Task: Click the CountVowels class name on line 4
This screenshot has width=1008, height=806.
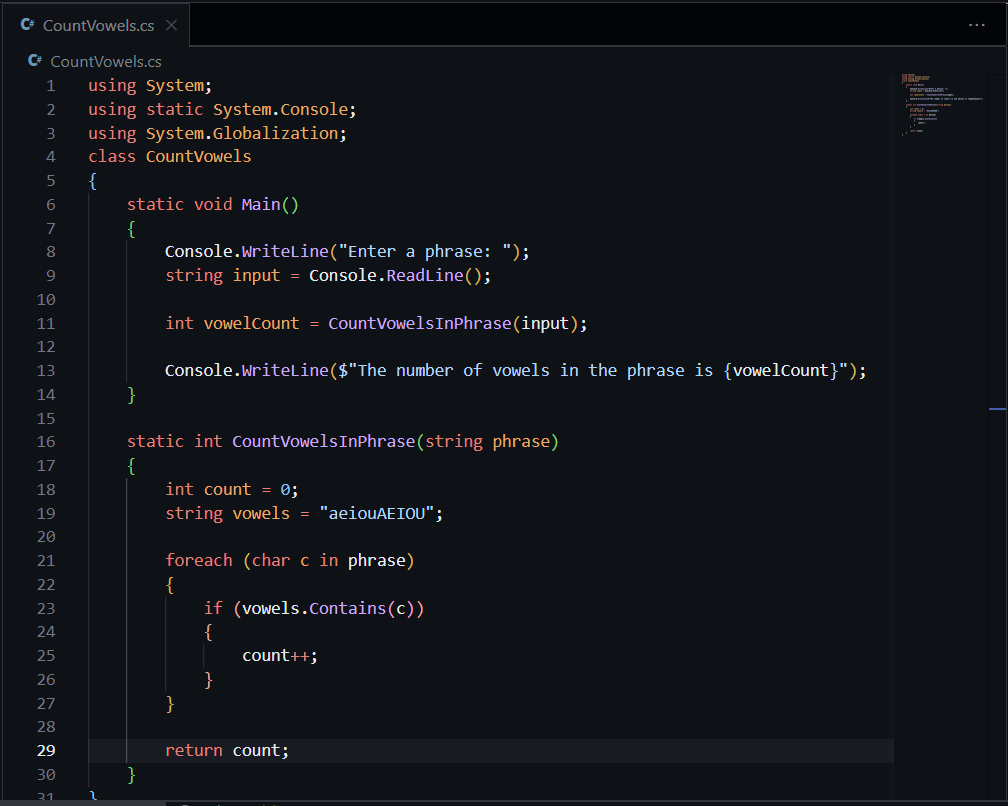Action: click(198, 156)
